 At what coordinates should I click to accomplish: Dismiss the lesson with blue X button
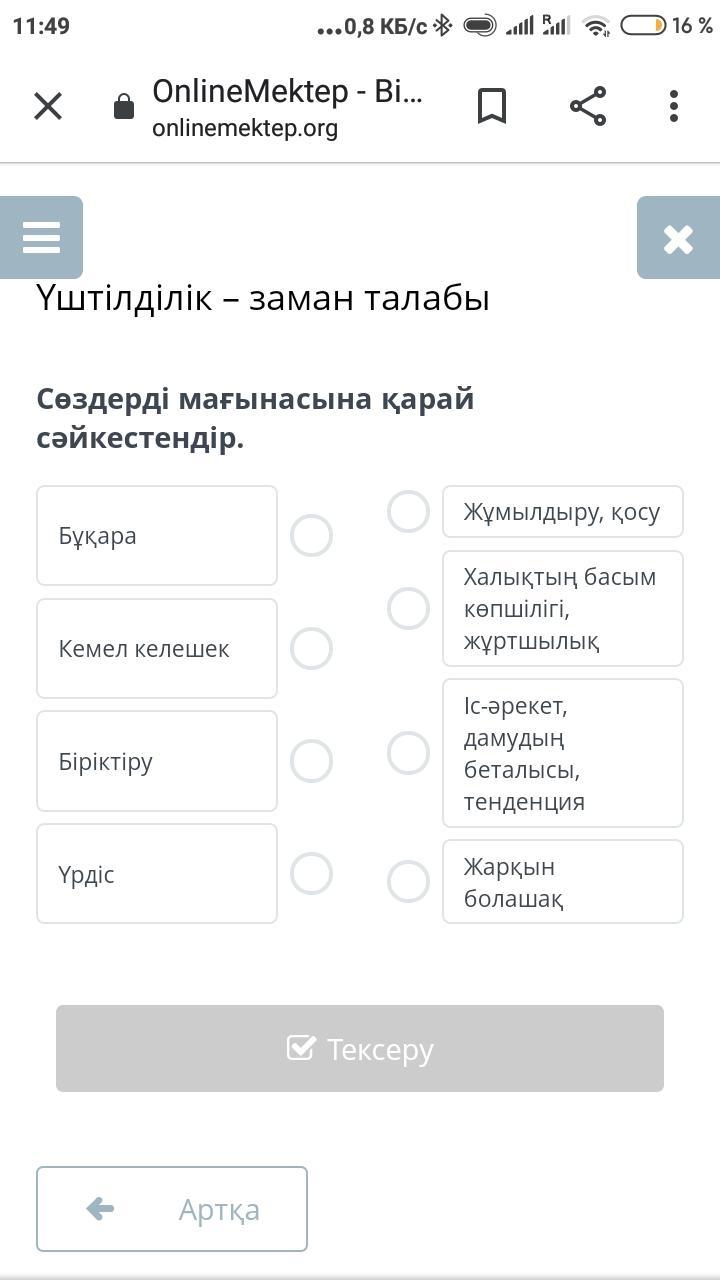point(678,238)
